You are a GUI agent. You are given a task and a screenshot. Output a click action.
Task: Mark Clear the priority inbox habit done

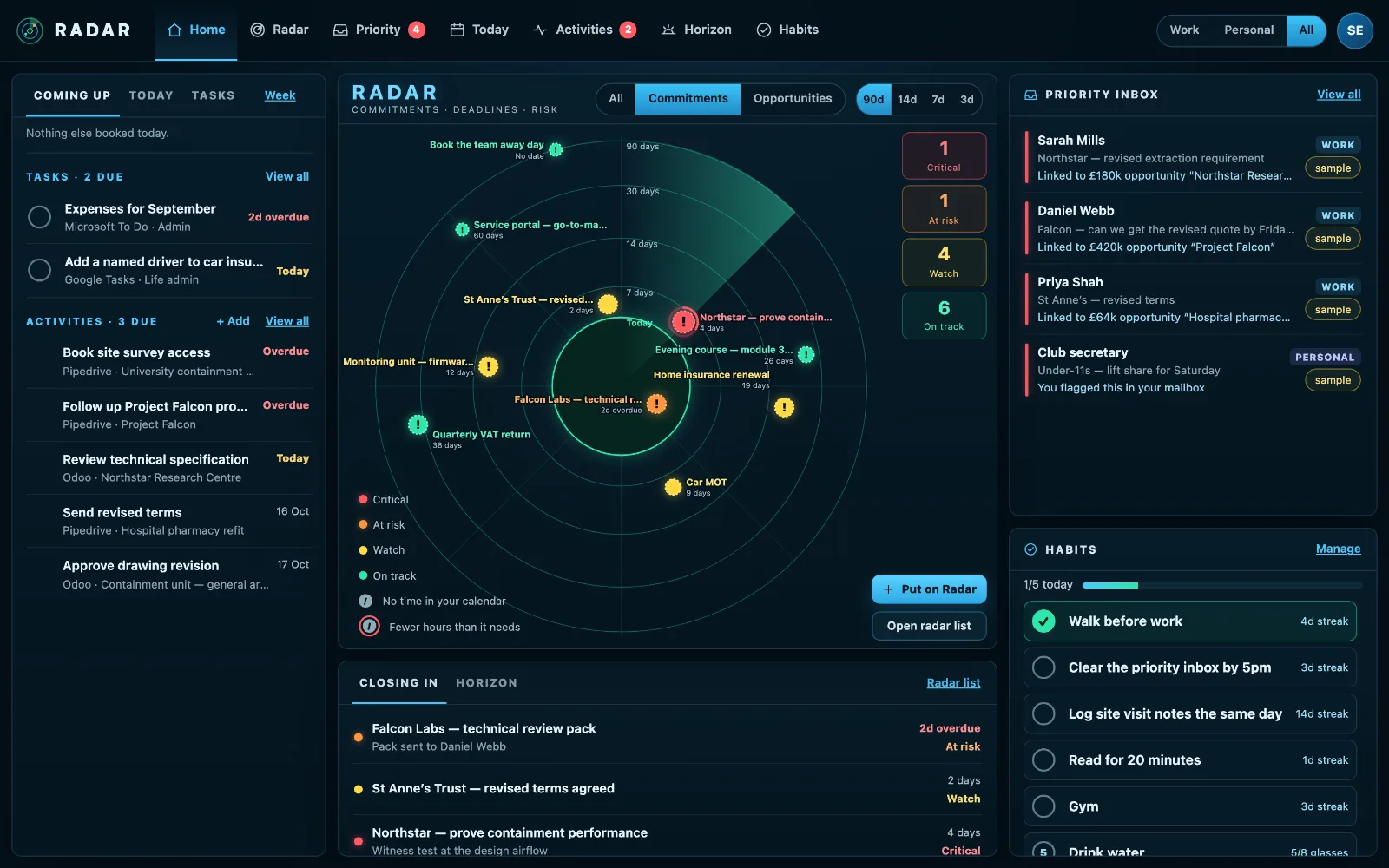pos(1043,667)
